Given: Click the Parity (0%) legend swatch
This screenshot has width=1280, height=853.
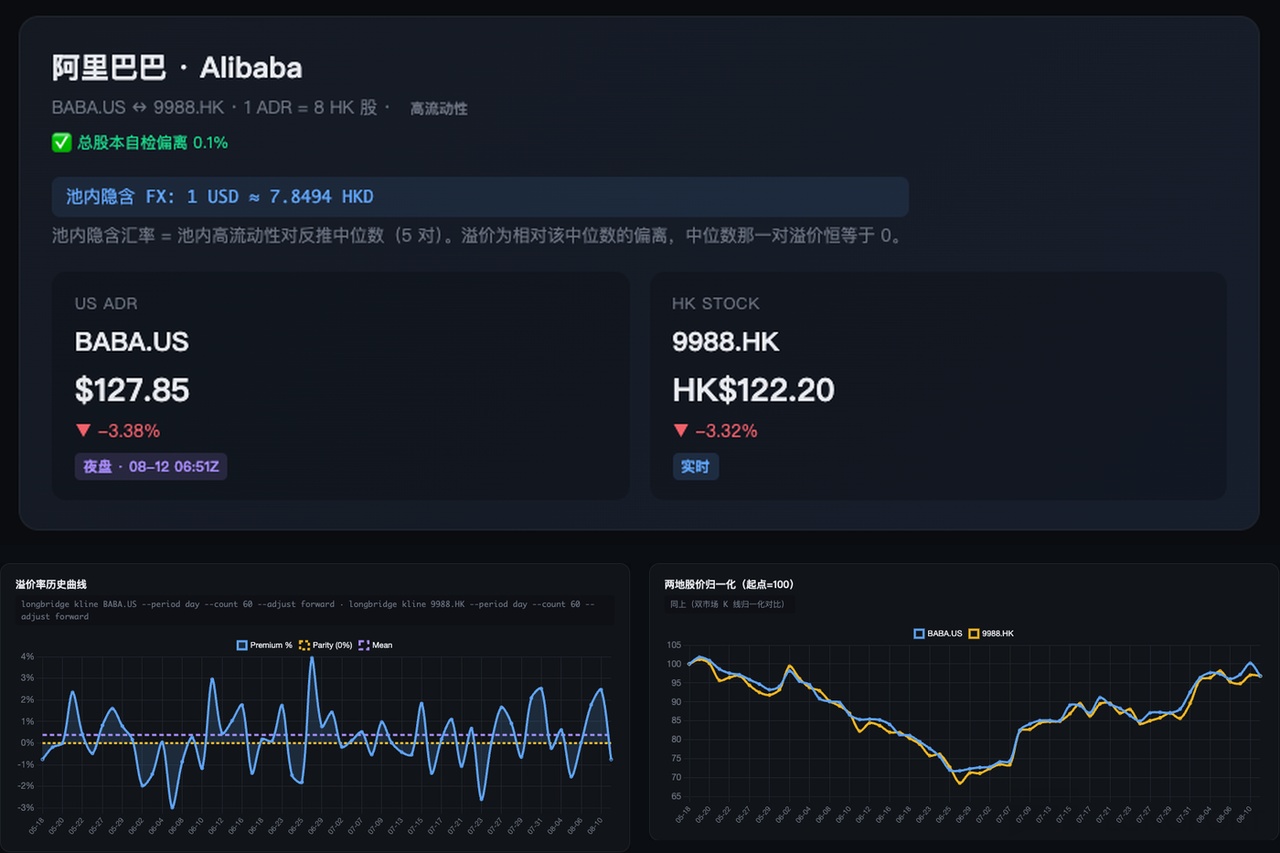Looking at the screenshot, I should coord(305,645).
